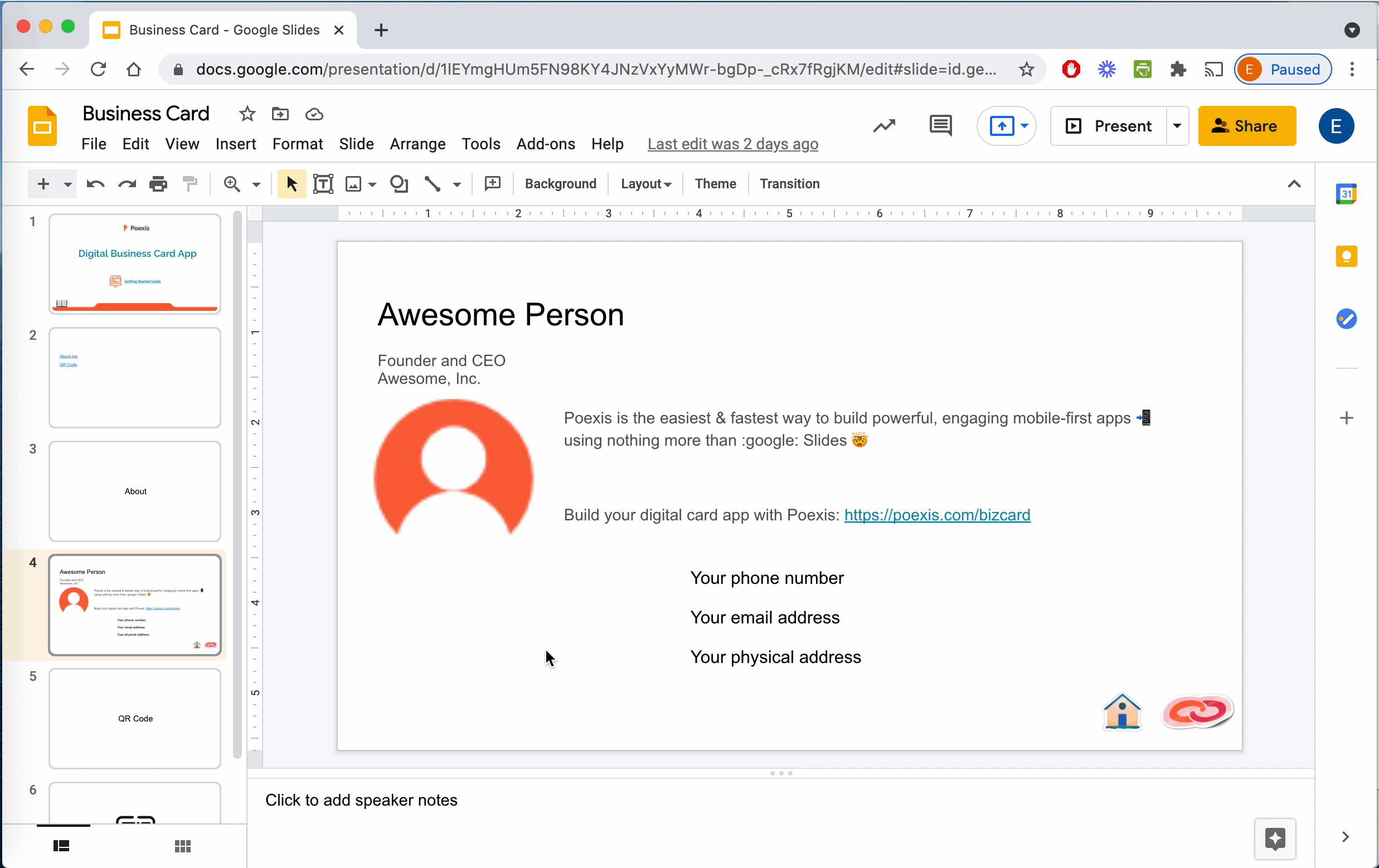Check the cloud document status icon

(x=314, y=115)
